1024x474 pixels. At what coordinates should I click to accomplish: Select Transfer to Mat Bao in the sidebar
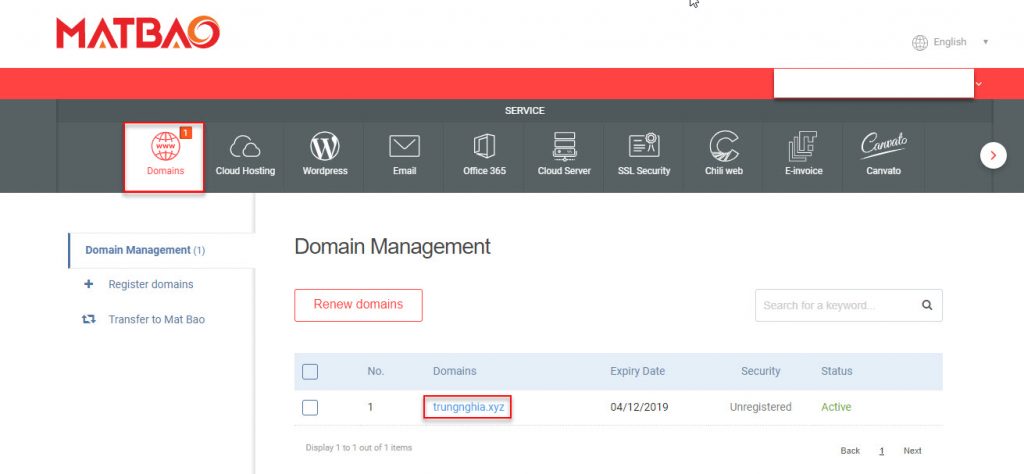point(157,319)
